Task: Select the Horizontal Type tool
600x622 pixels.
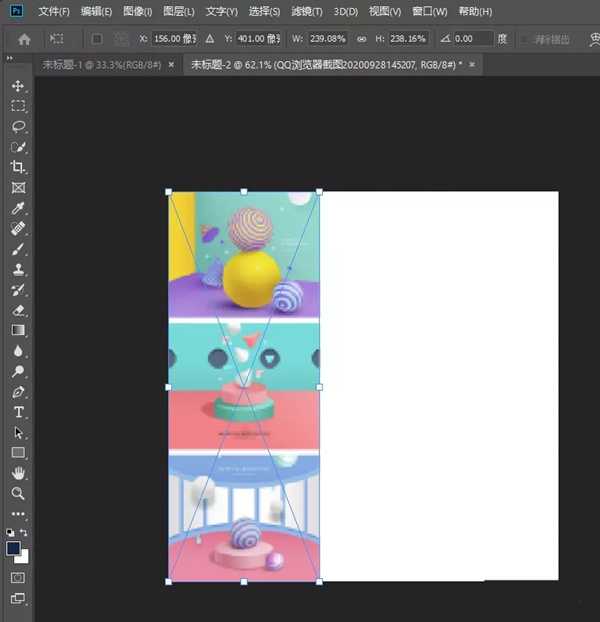Action: pyautogui.click(x=18, y=412)
